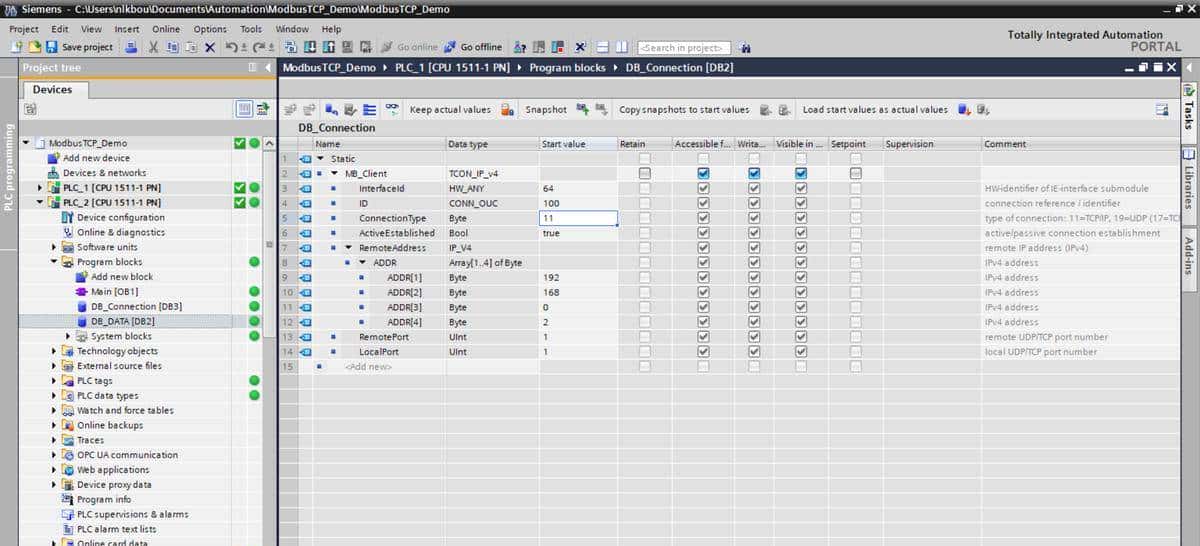1200x546 pixels.
Task: Open the Options menu
Action: tap(210, 29)
